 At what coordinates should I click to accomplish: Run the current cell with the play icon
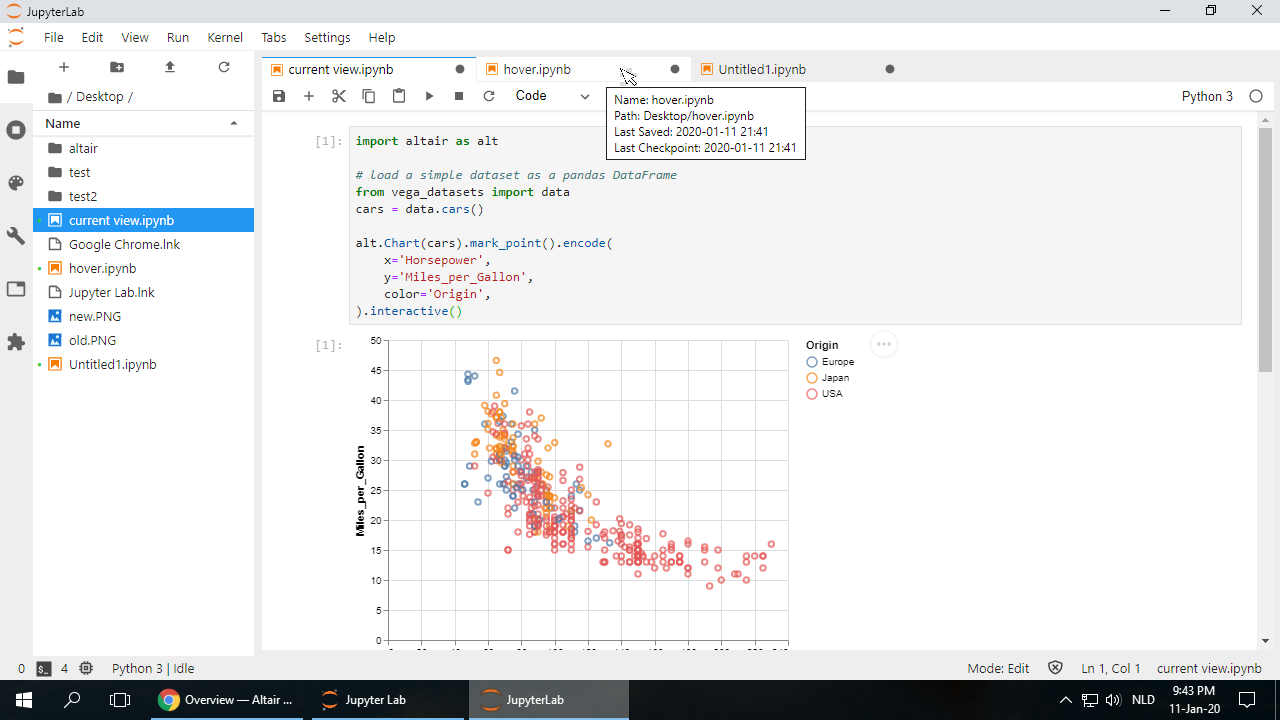click(x=429, y=96)
